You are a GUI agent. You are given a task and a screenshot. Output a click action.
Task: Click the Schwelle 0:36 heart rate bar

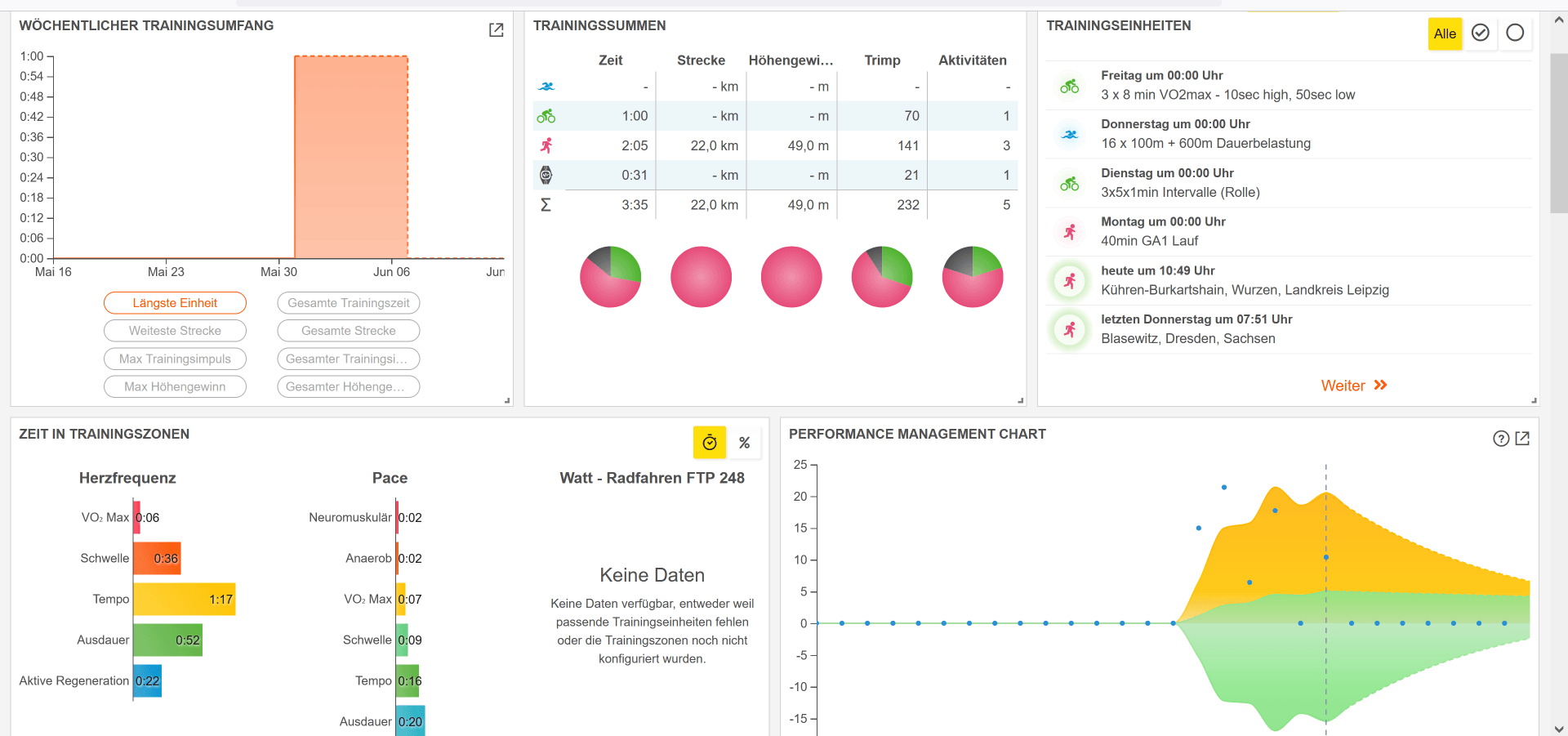pos(157,558)
